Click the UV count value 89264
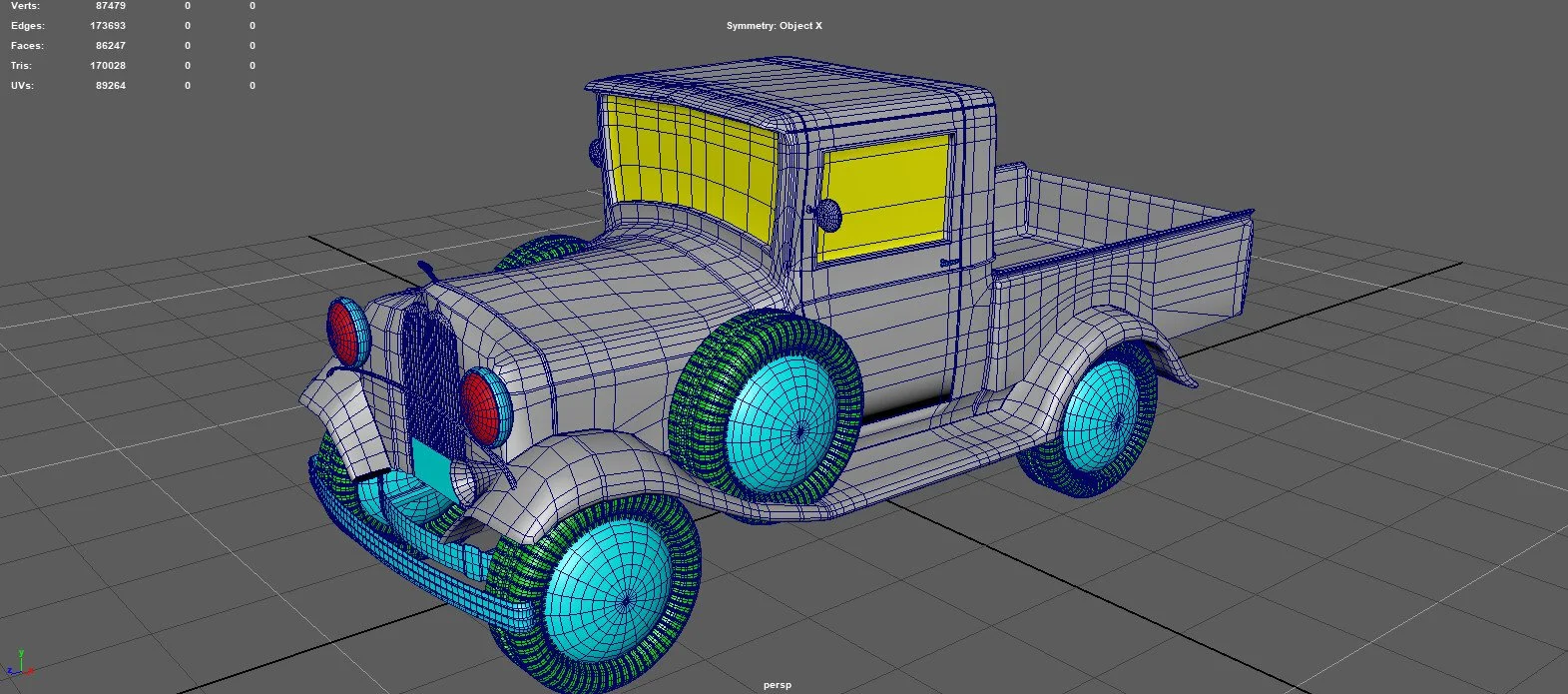 click(x=110, y=86)
